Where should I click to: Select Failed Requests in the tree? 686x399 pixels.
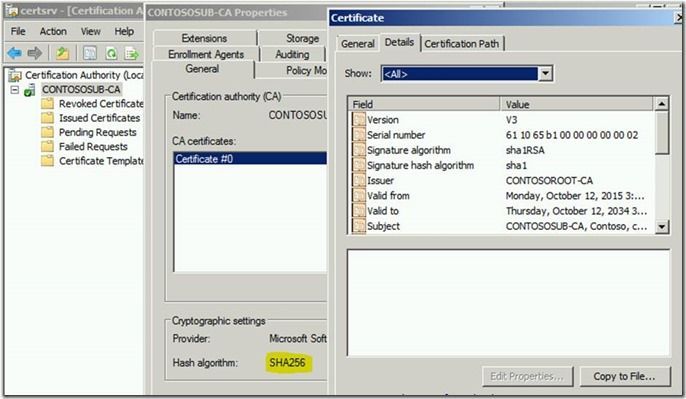point(93,147)
